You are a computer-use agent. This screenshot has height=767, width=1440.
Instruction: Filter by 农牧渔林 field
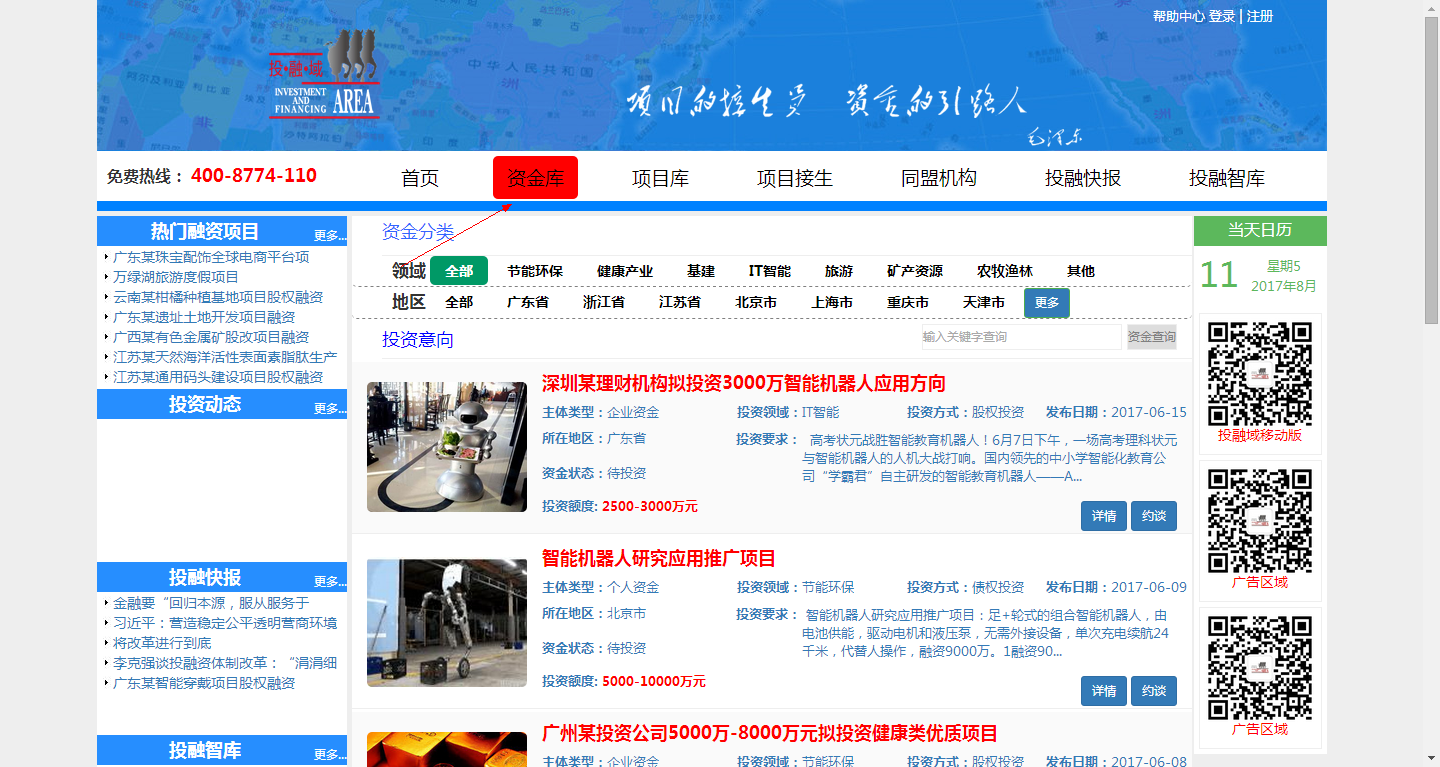click(1005, 271)
